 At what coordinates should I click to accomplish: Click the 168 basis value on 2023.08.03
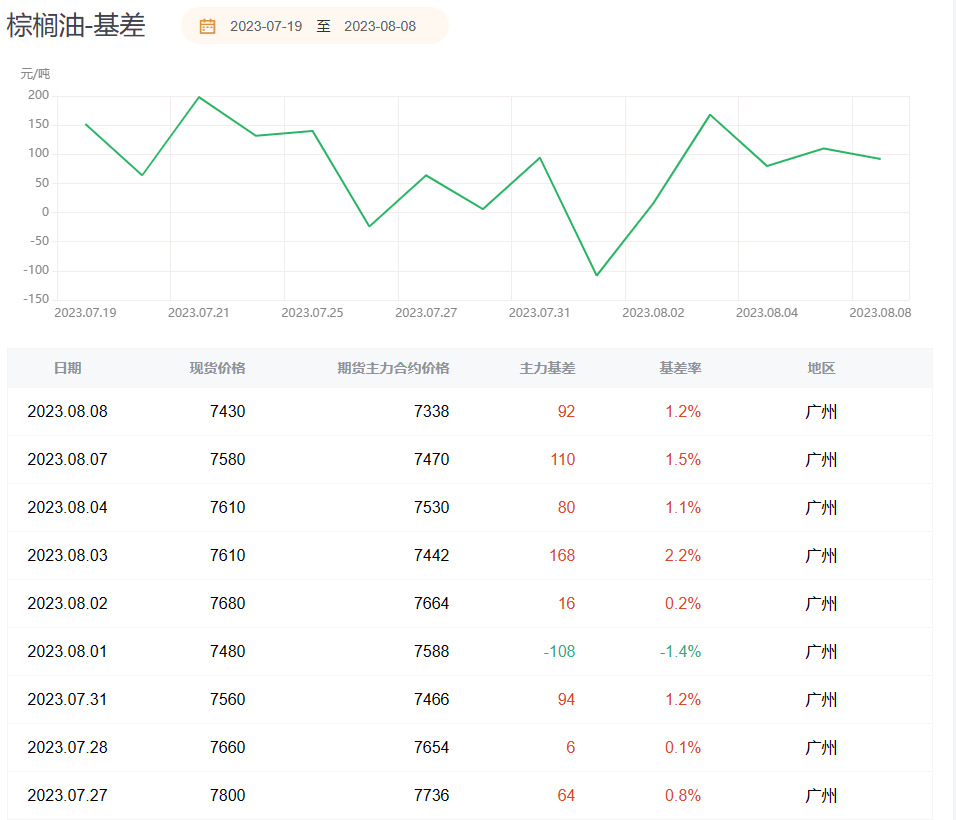pyautogui.click(x=562, y=555)
